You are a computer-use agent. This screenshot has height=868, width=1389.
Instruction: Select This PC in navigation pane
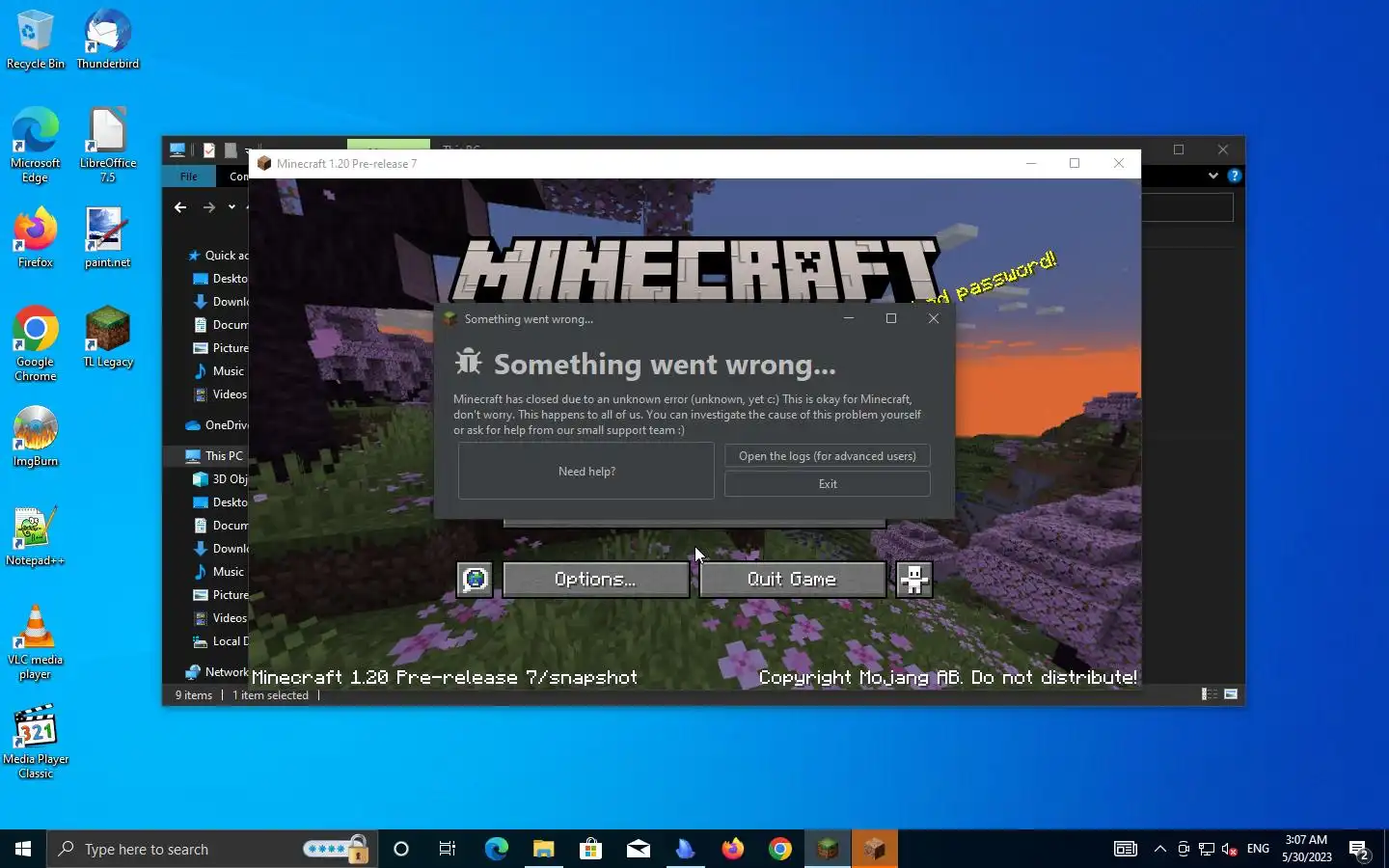click(214, 456)
